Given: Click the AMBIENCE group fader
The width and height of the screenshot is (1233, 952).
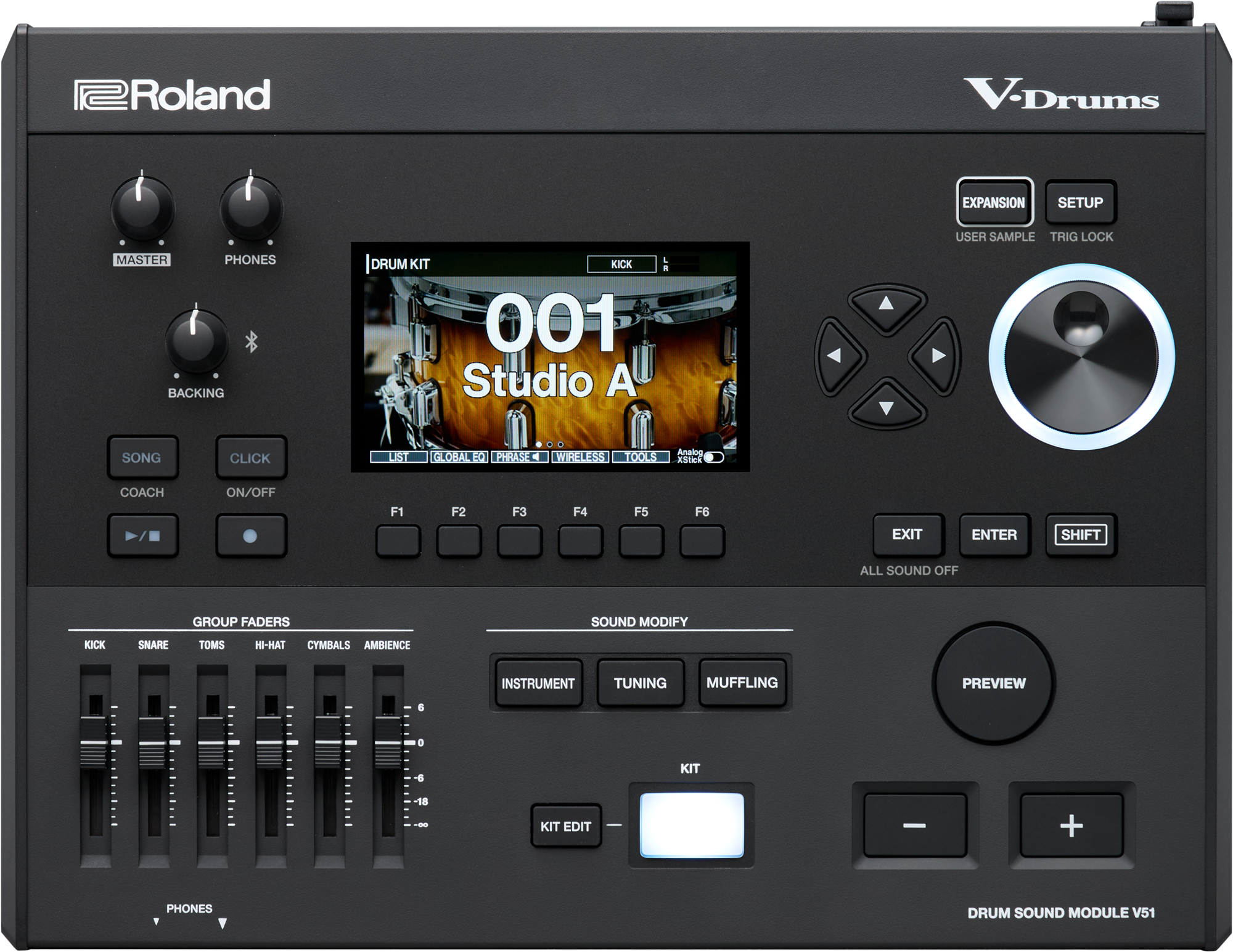Looking at the screenshot, I should click(388, 742).
